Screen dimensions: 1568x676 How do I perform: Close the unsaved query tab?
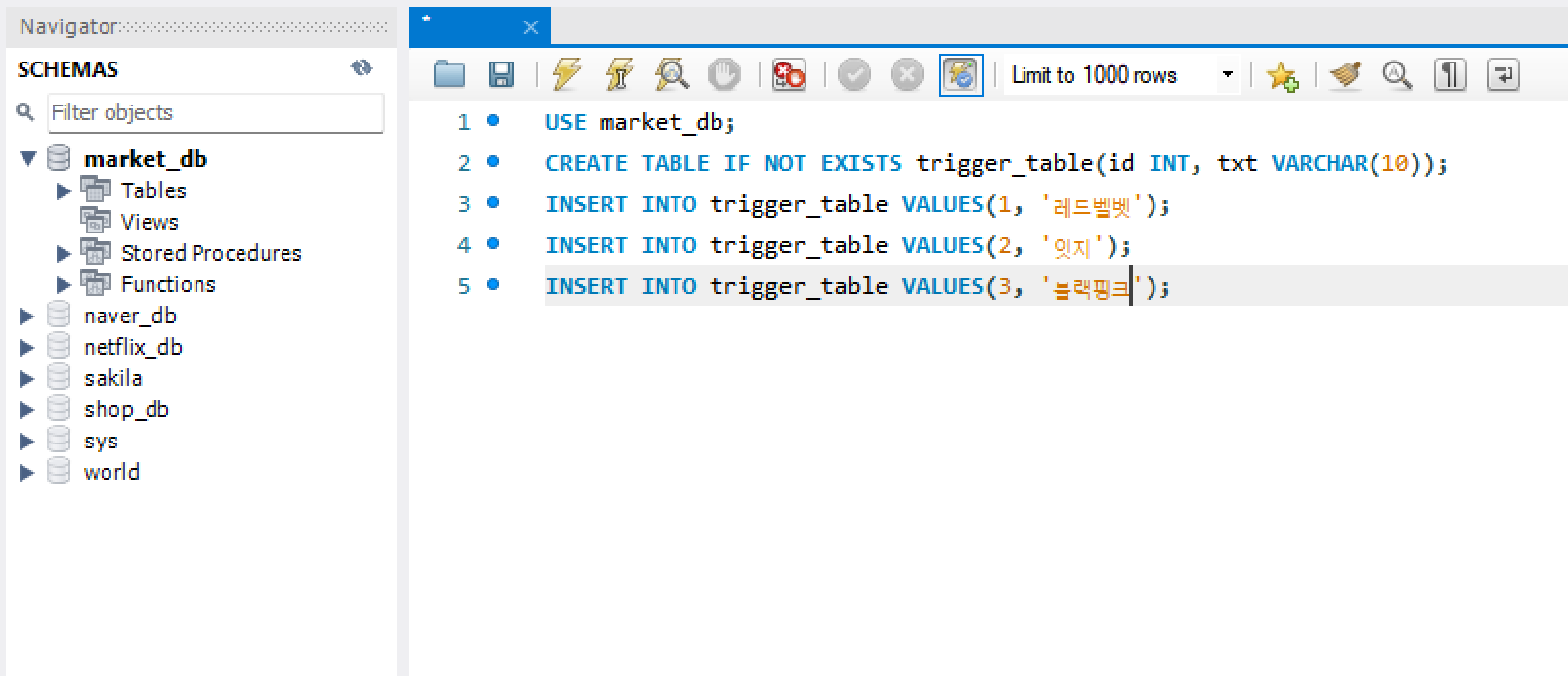point(531,27)
